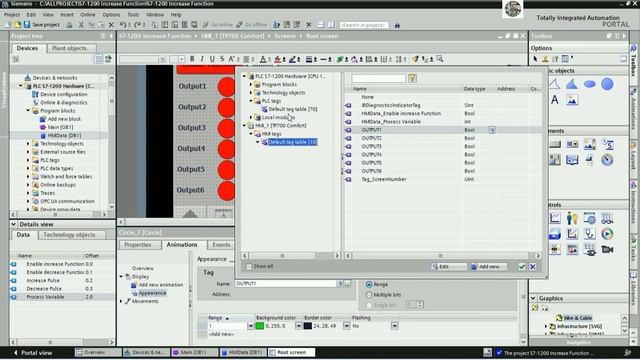Switch to Plant objects tab
Image resolution: width=640 pixels, height=360 pixels.
[x=69, y=48]
